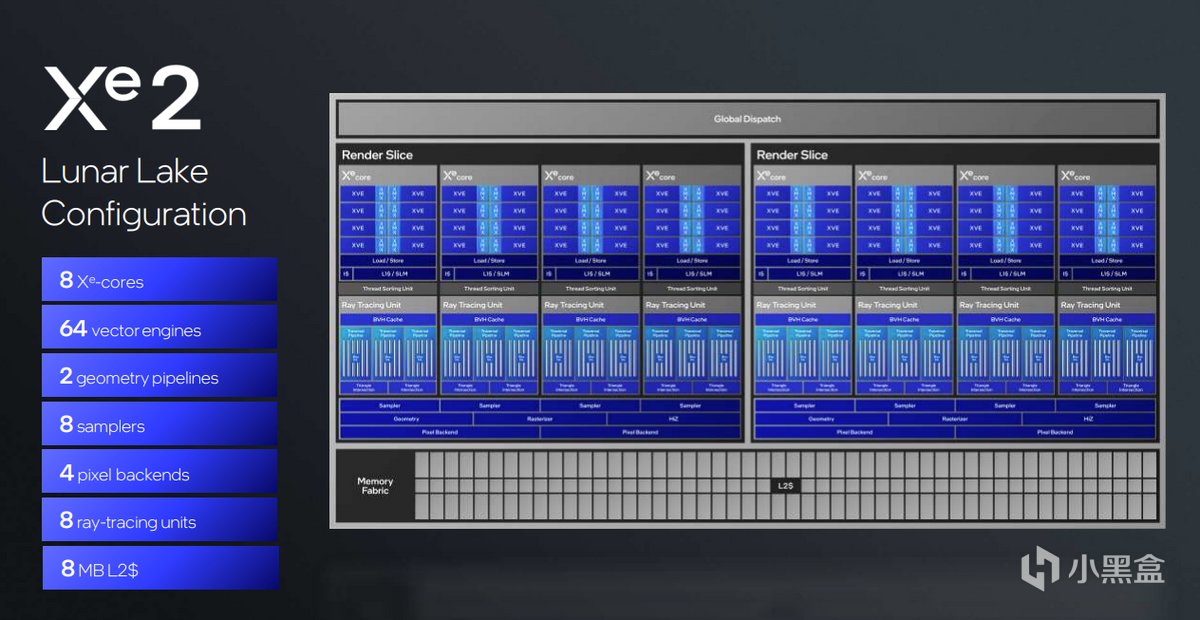Select the "Lunar Lake Configuration" title text

(143, 192)
